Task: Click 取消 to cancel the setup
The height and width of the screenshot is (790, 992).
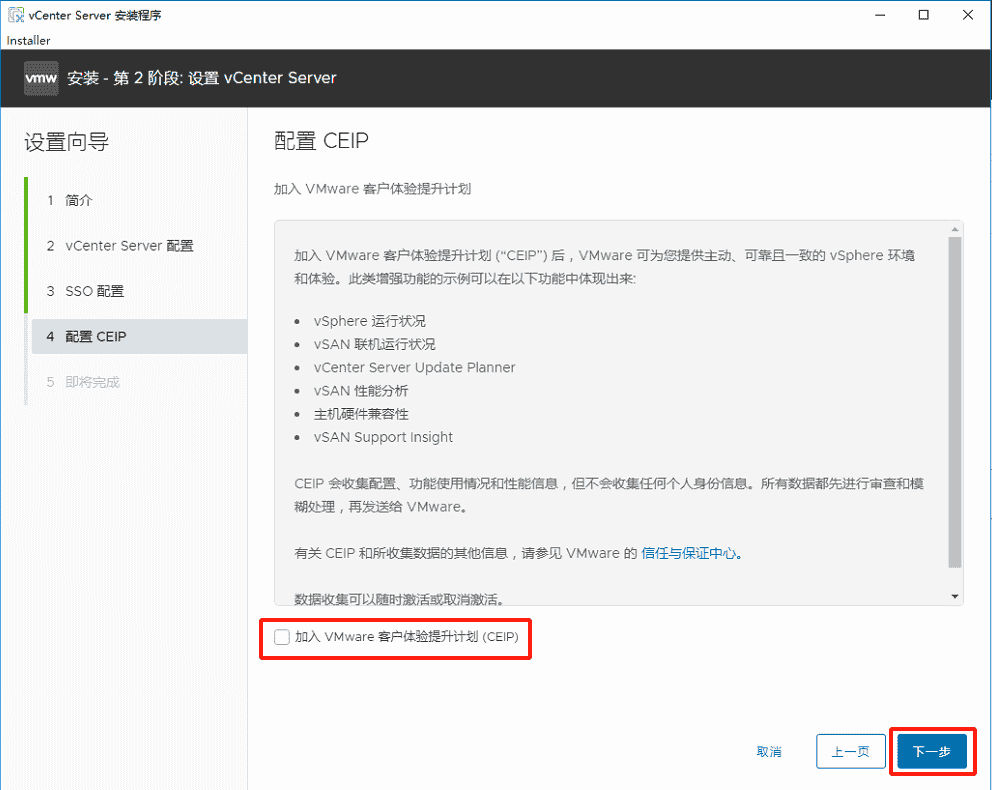Action: pos(769,751)
